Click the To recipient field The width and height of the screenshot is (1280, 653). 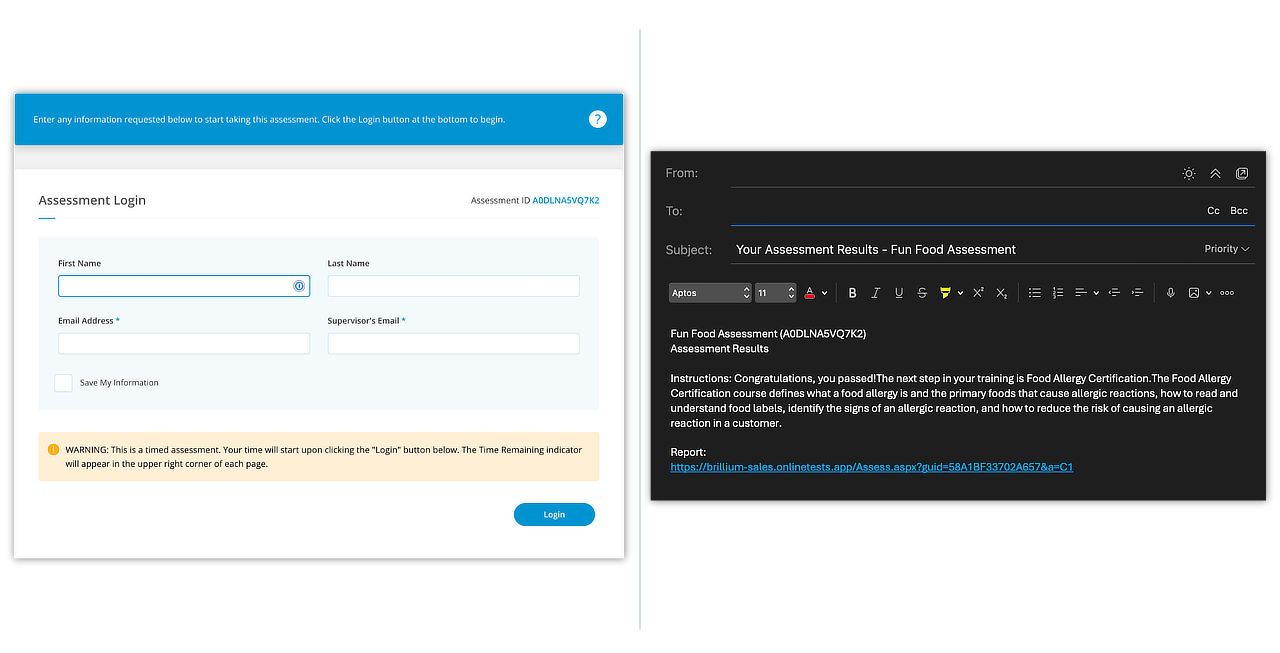click(965, 211)
